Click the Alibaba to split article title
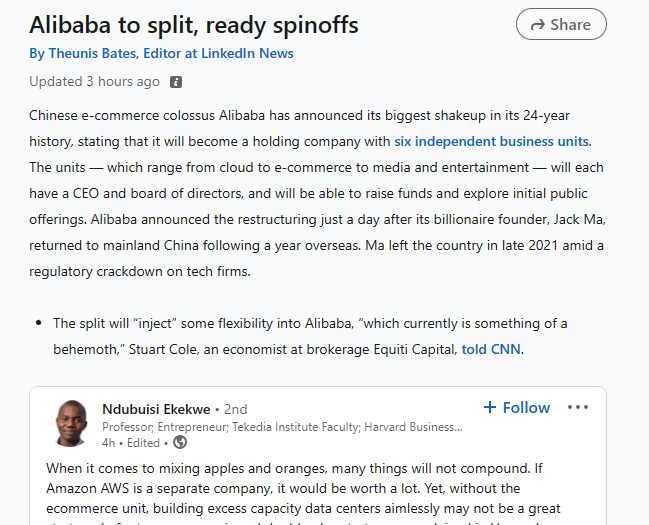Image resolution: width=649 pixels, height=525 pixels. click(193, 24)
